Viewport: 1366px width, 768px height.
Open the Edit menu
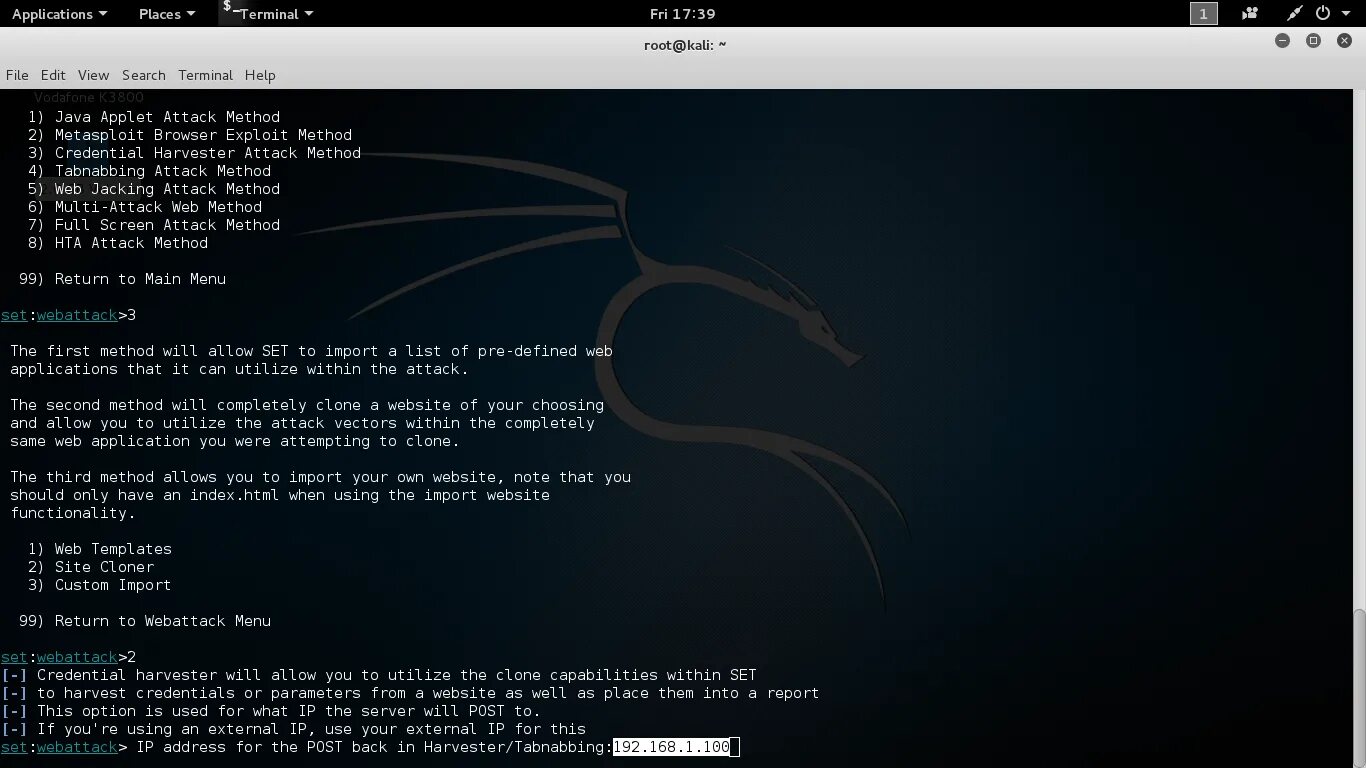[x=53, y=75]
